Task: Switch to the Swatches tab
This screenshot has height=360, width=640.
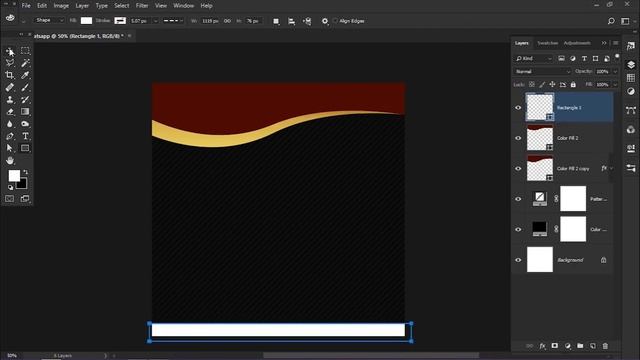Action: [x=547, y=43]
